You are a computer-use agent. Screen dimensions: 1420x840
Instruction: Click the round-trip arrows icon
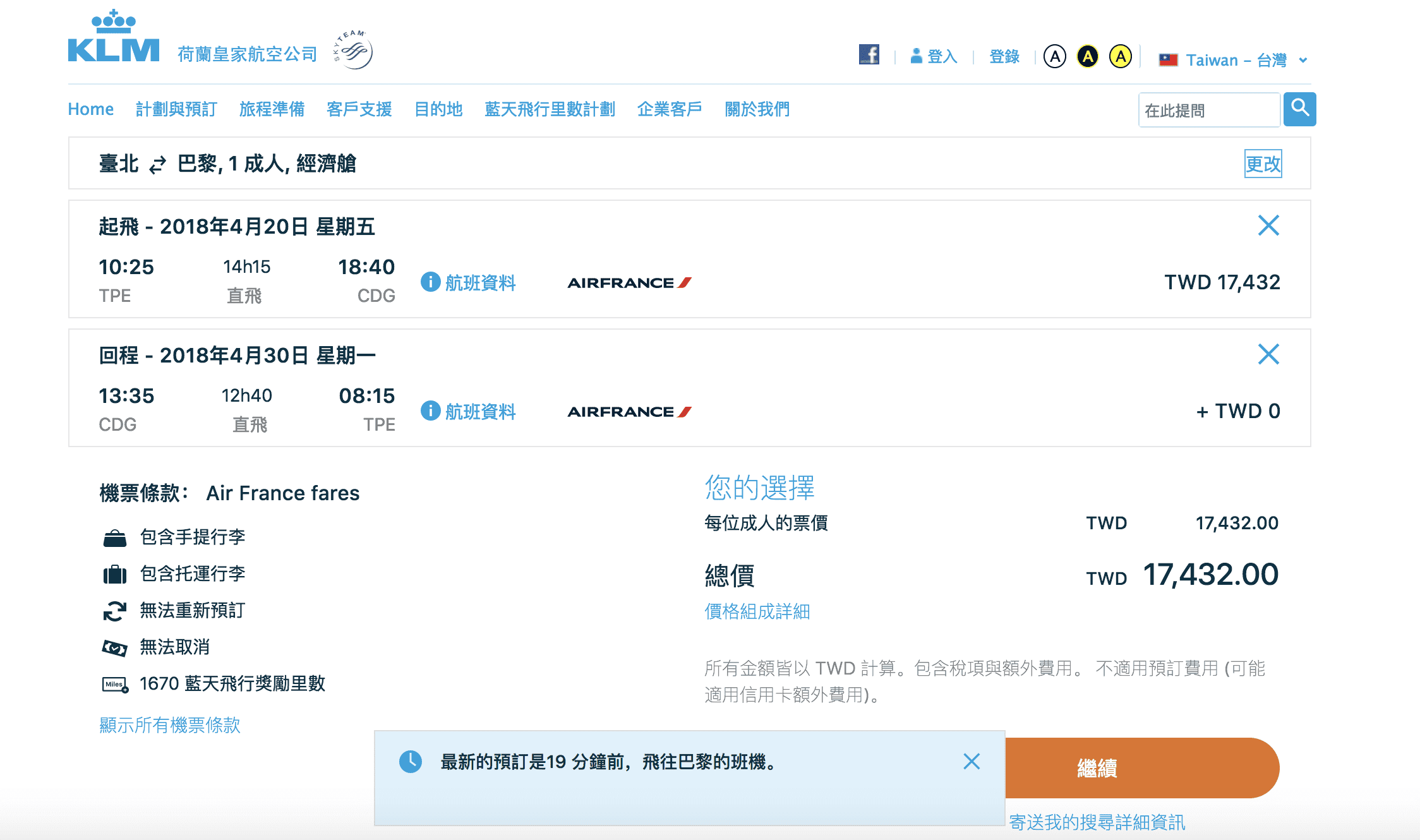tap(157, 164)
